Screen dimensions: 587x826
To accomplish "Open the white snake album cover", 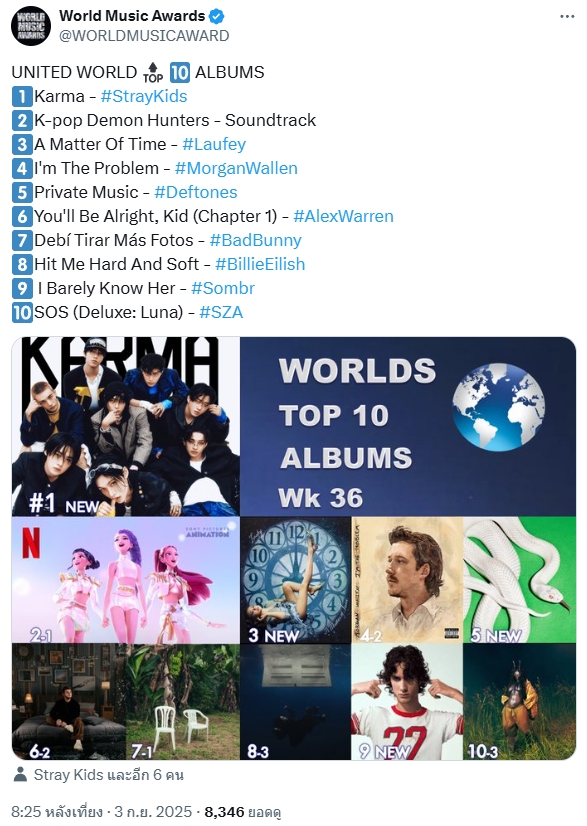I will click(x=519, y=580).
